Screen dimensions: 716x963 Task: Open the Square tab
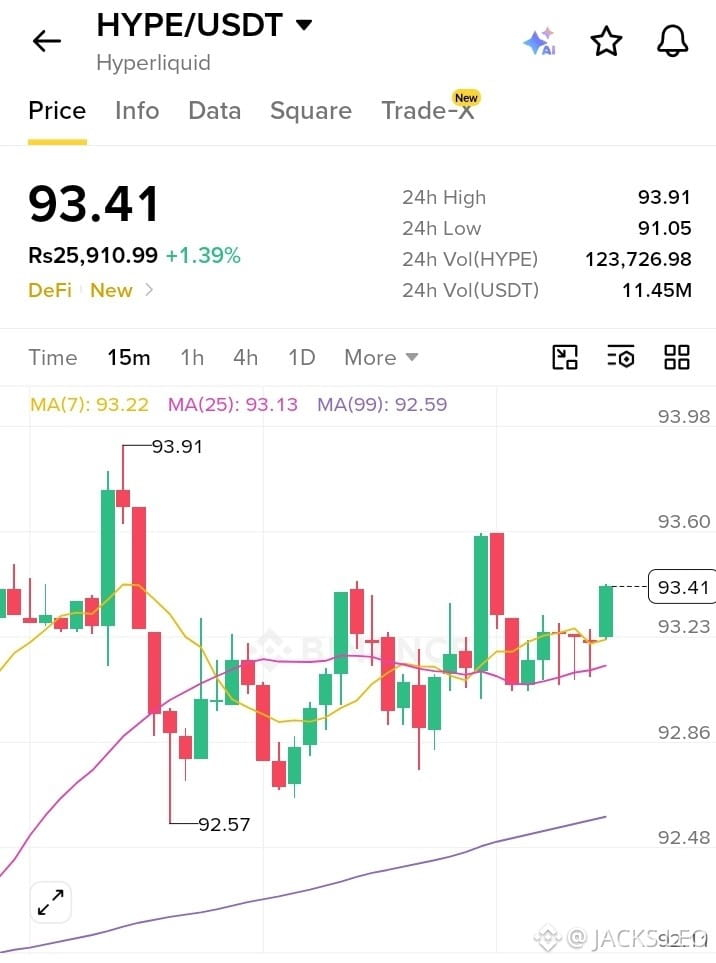pyautogui.click(x=311, y=111)
